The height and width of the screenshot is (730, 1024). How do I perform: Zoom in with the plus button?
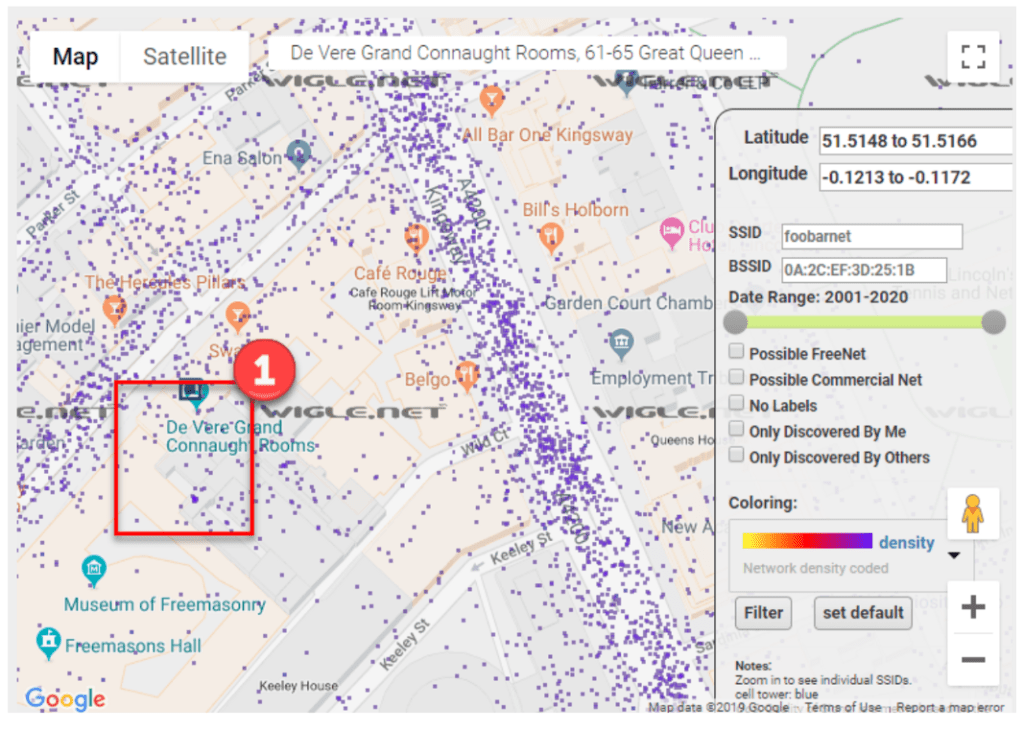tap(973, 607)
